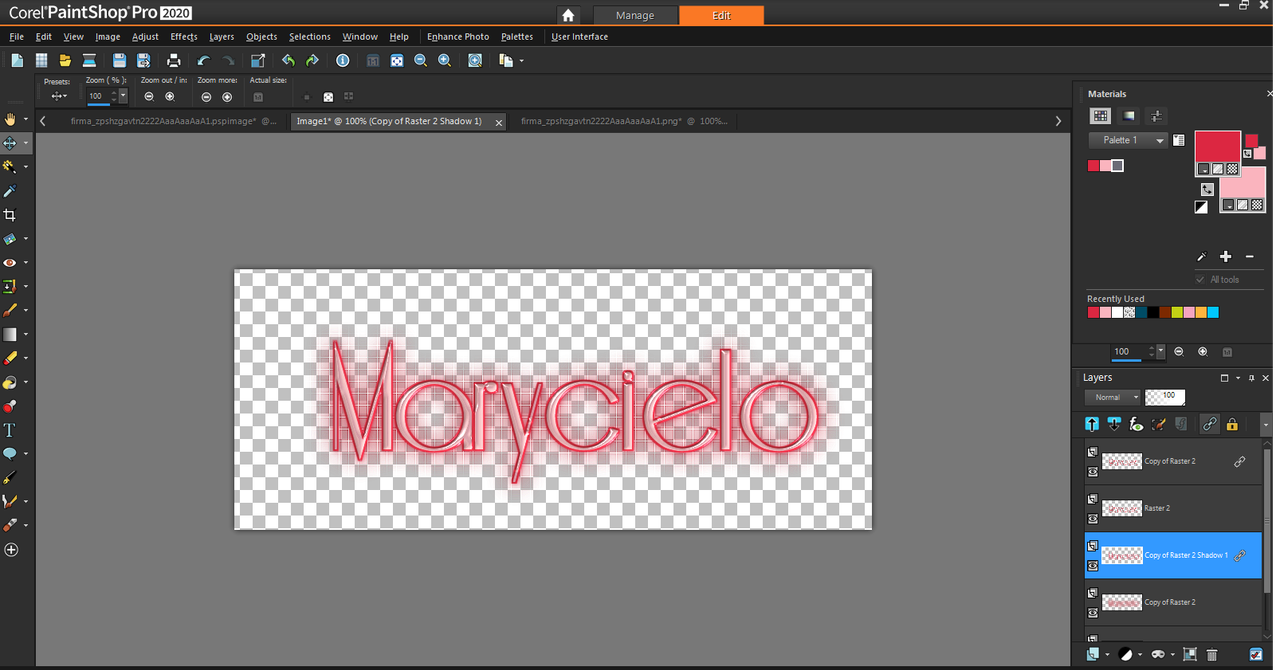Open the Presets dropdown
1280x670 pixels.
coord(59,96)
